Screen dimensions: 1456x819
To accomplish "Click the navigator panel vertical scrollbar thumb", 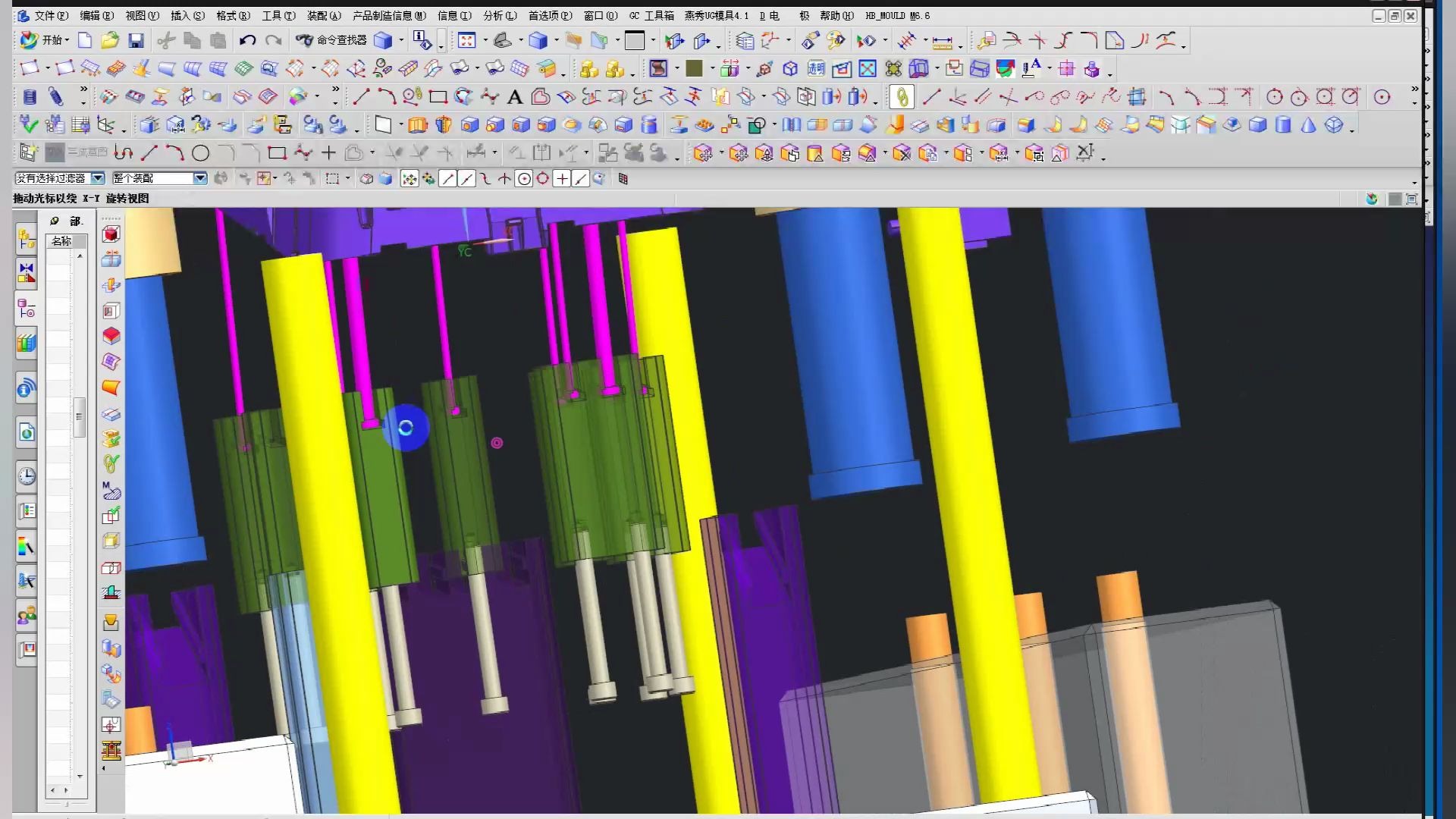I will 79,416.
